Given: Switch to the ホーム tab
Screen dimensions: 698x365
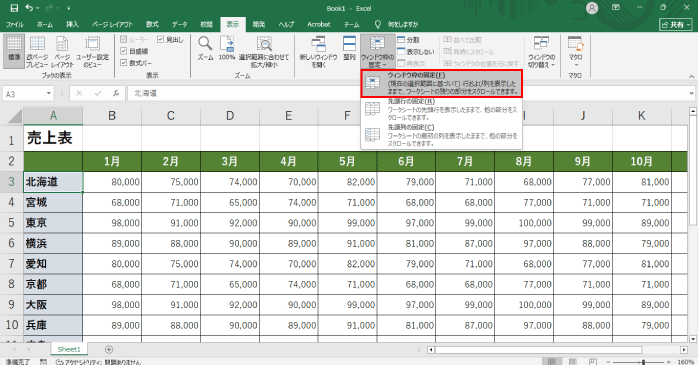Looking at the screenshot, I should (x=45, y=24).
